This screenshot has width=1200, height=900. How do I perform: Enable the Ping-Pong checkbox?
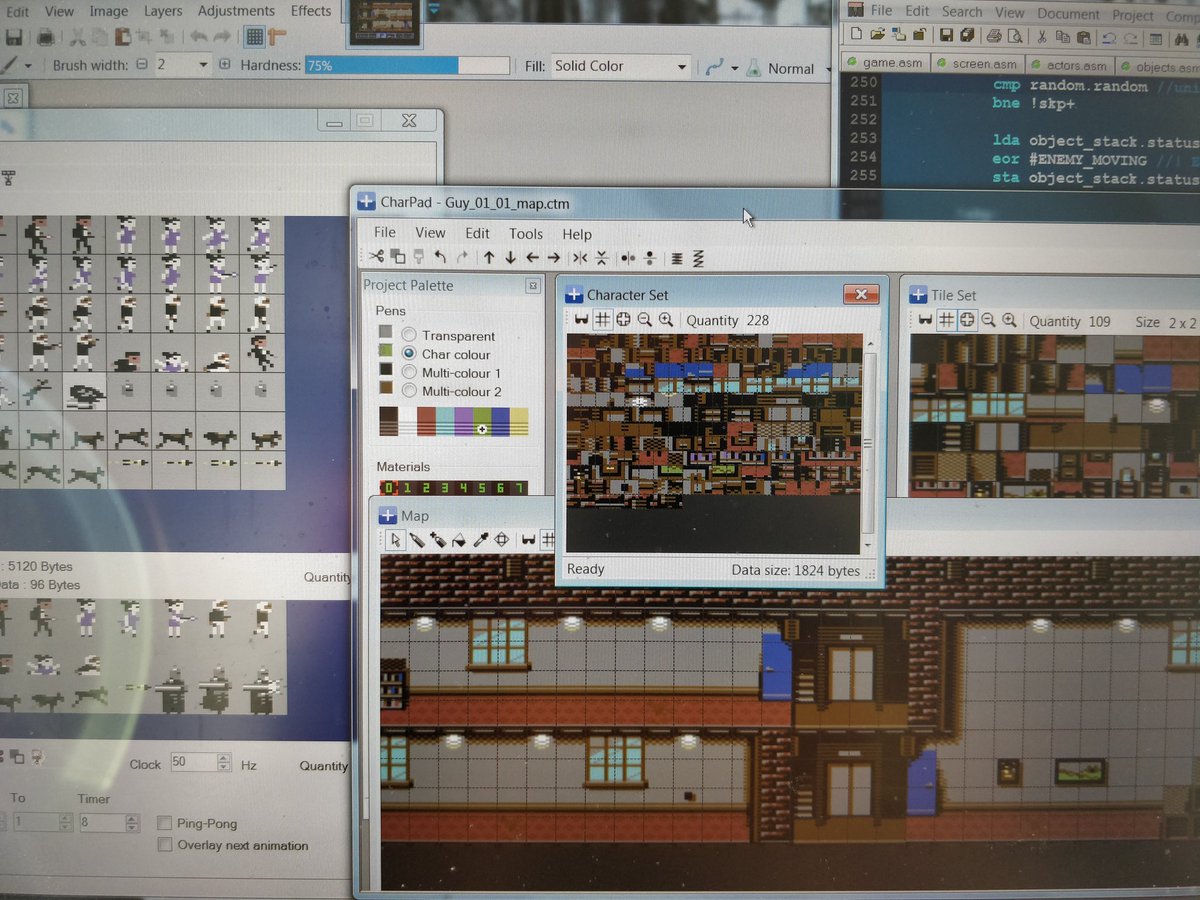(165, 824)
